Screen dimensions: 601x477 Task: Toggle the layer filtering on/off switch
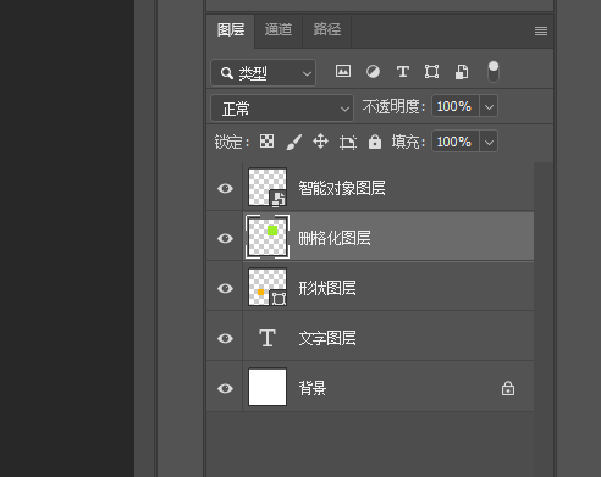(493, 71)
